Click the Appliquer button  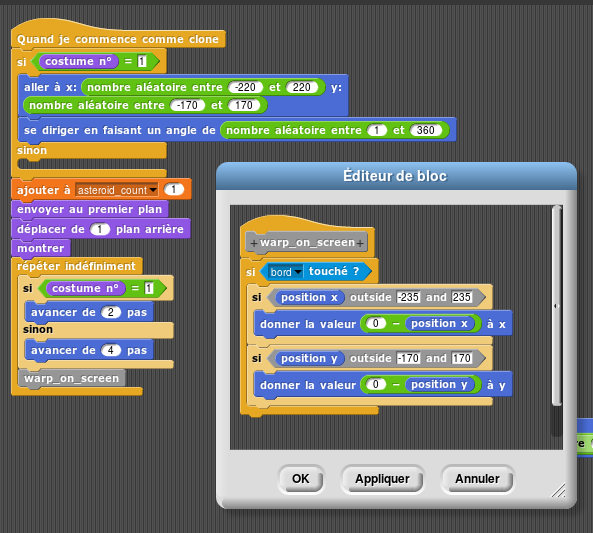click(x=382, y=479)
